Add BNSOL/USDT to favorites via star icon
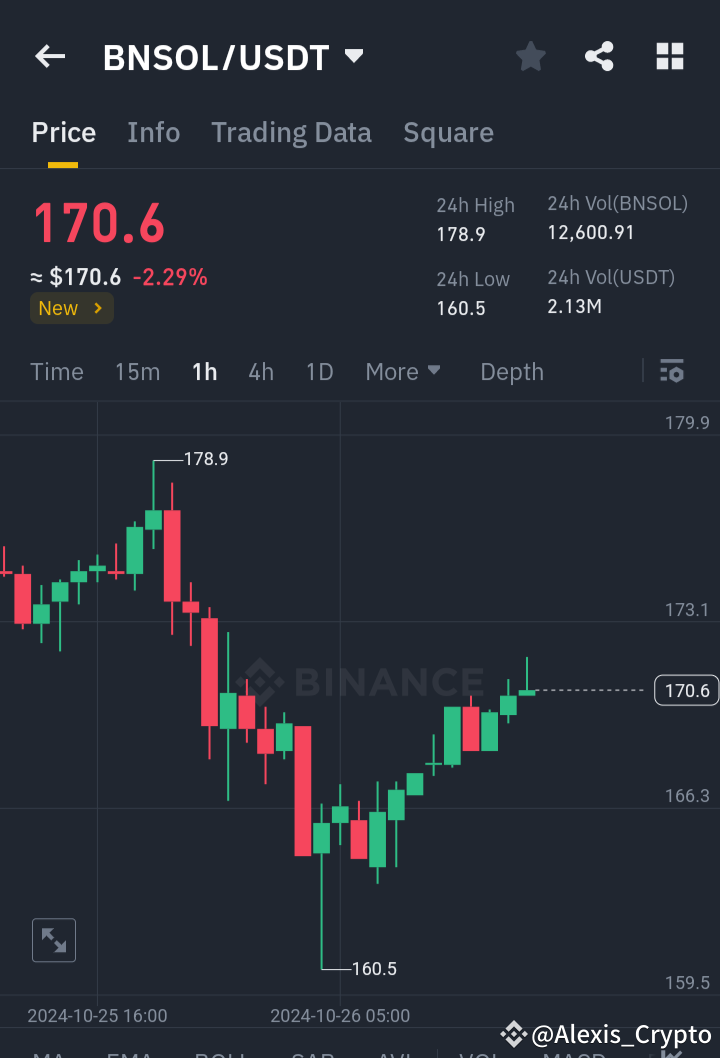 (x=530, y=57)
